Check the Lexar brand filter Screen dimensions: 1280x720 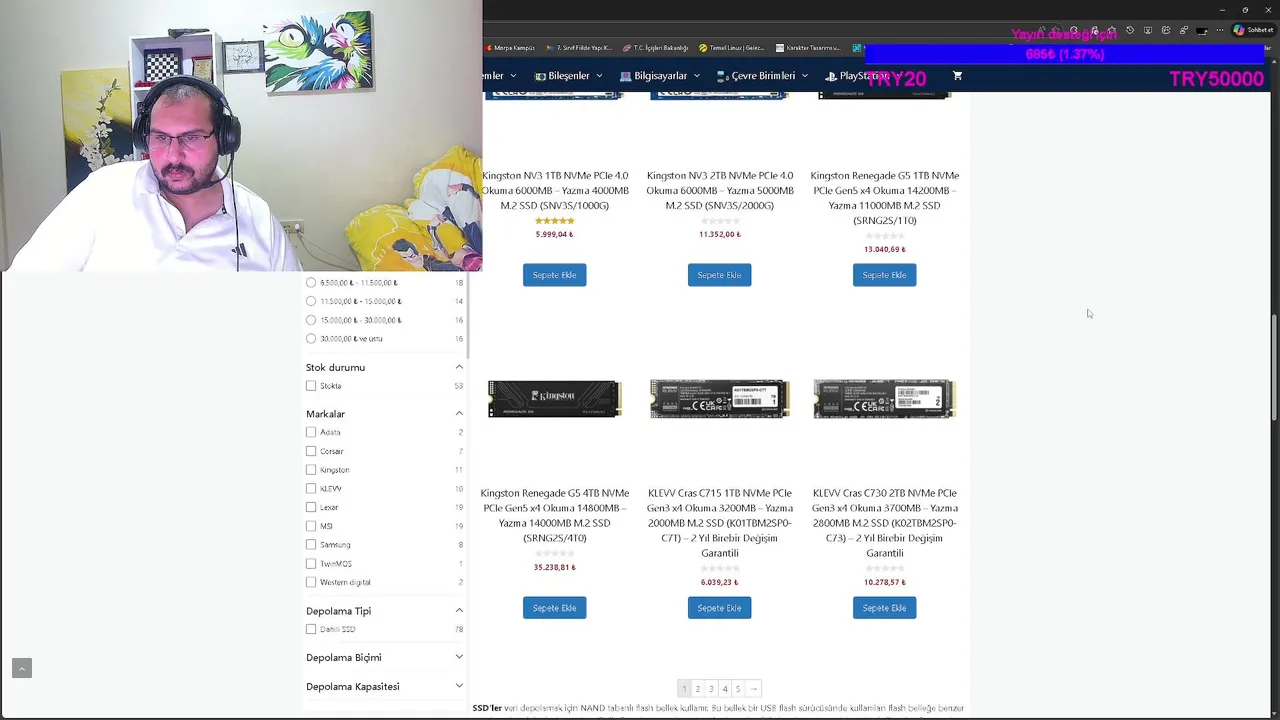(x=311, y=507)
